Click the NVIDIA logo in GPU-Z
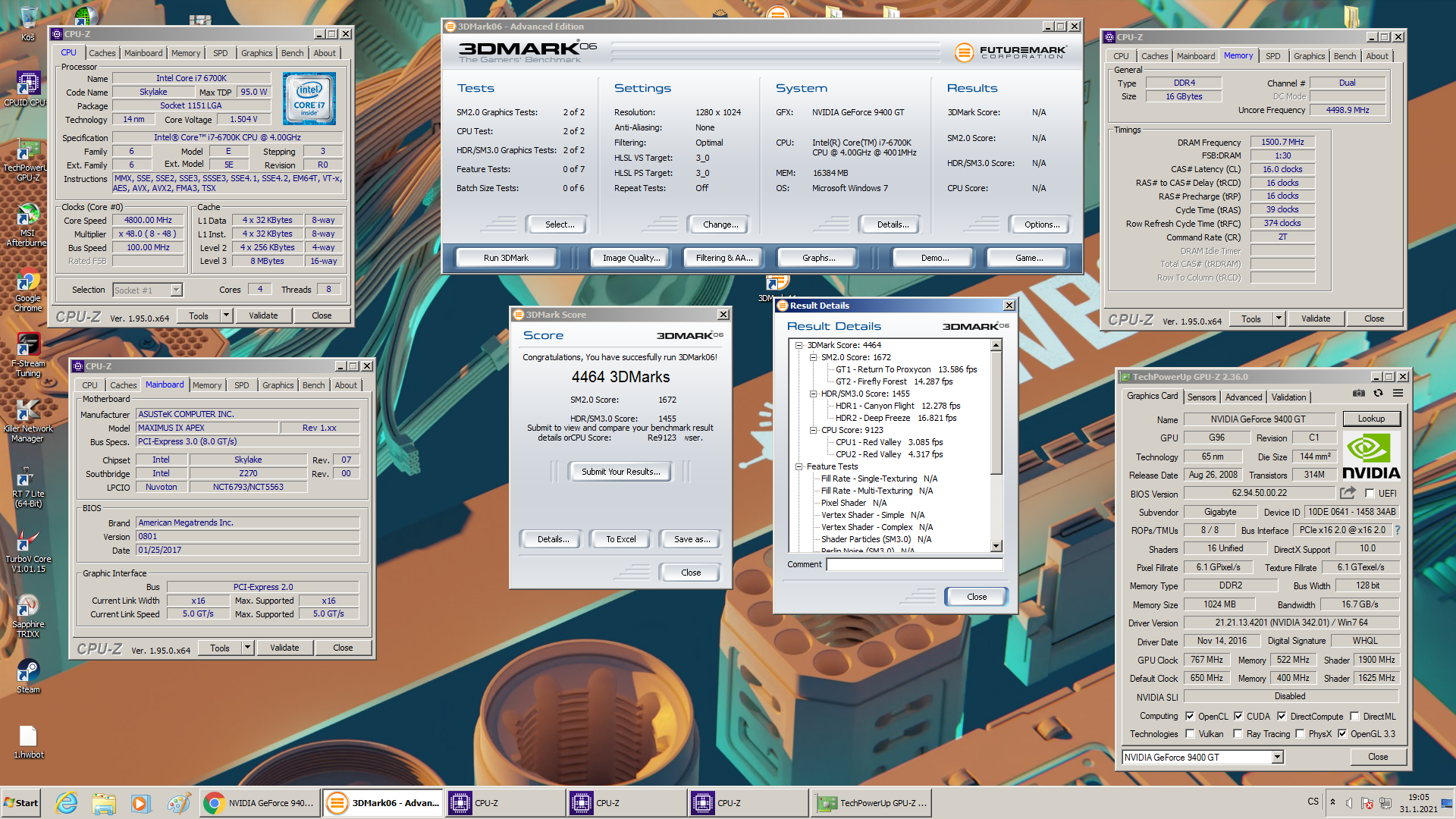The height and width of the screenshot is (819, 1456). (1371, 456)
